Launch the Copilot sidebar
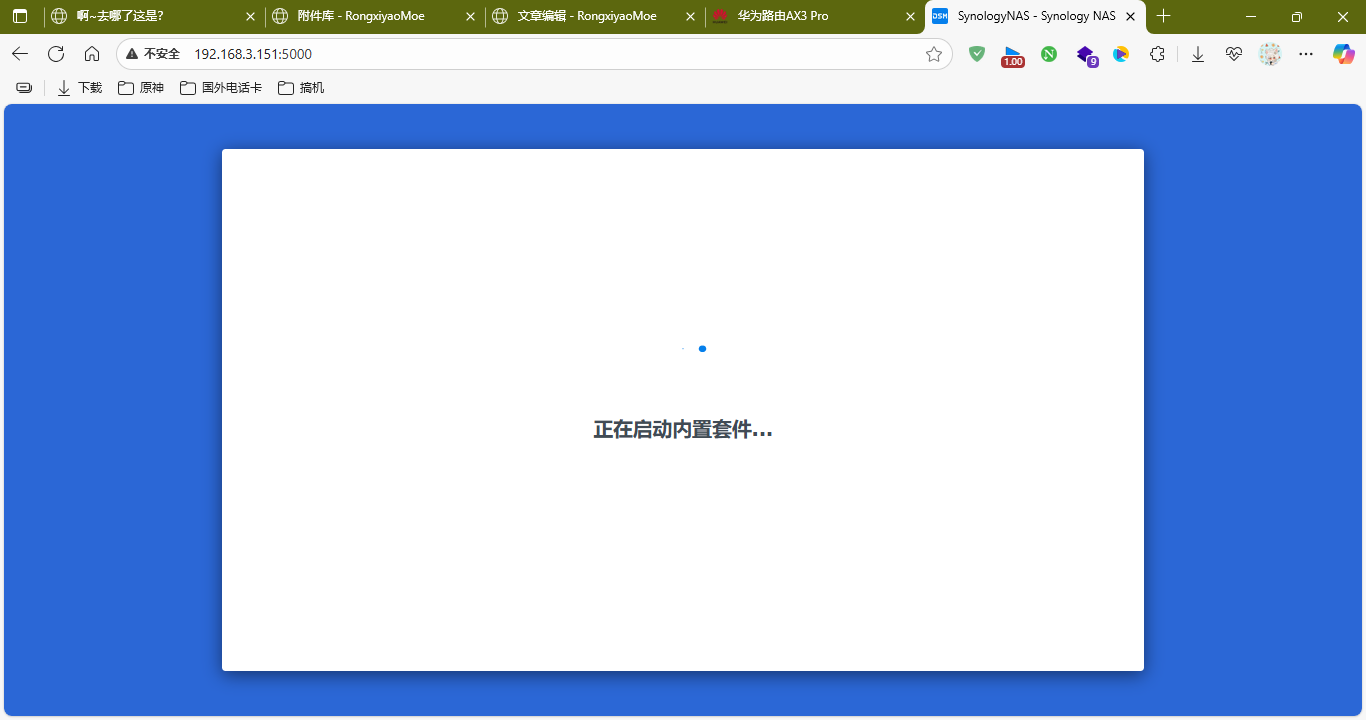1366x720 pixels. pyautogui.click(x=1343, y=54)
